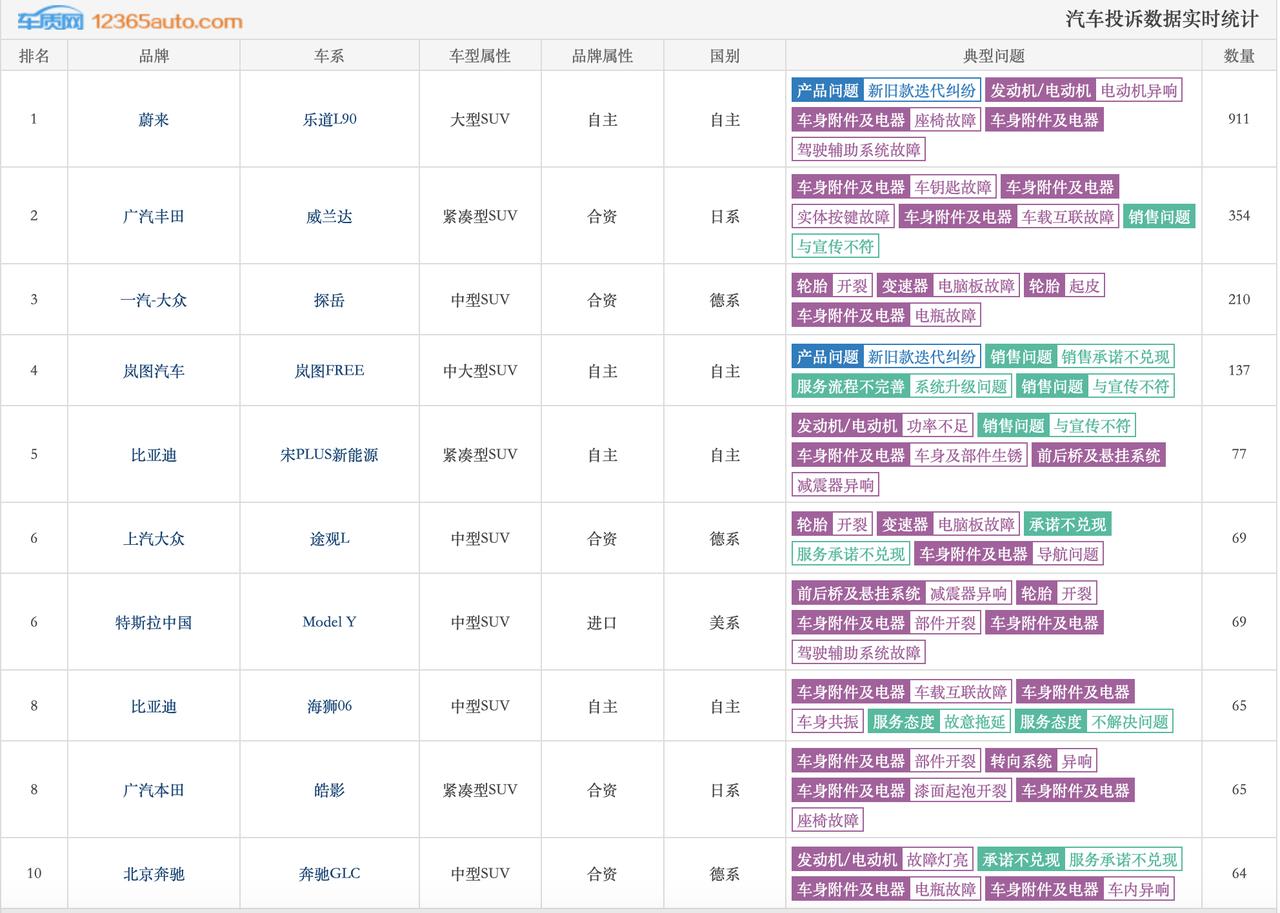Click 日系 in the 威兰达 row
Image resolution: width=1280 pixels, height=913 pixels.
(x=724, y=216)
